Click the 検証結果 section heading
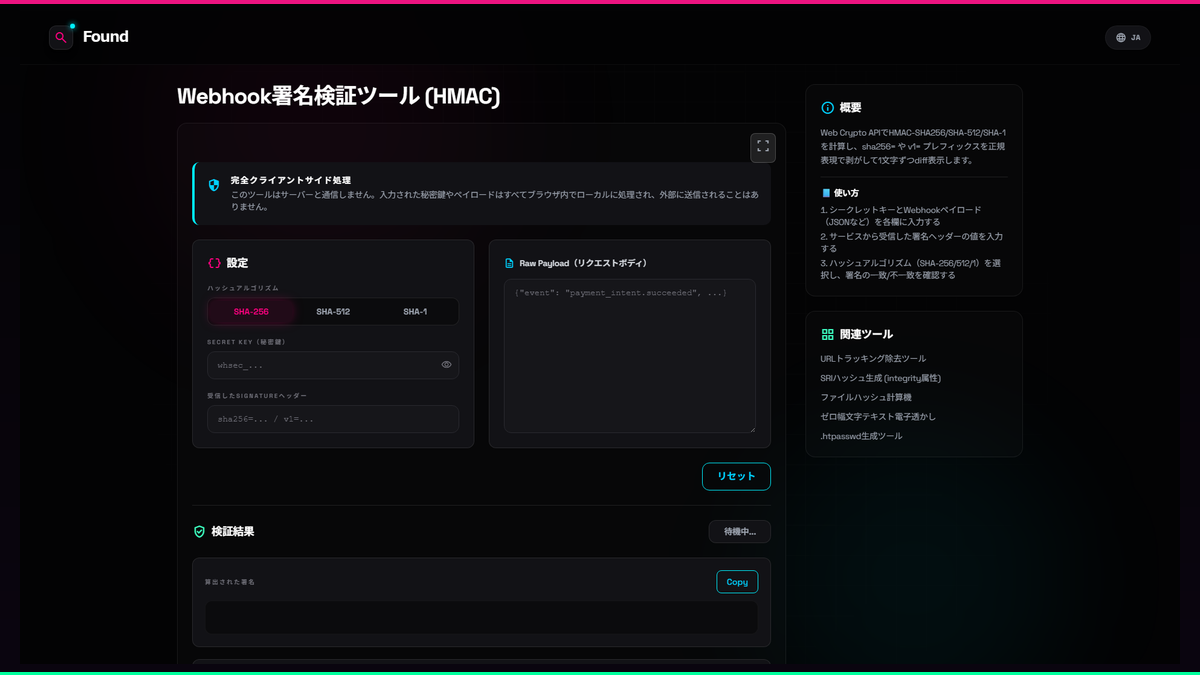 pos(233,532)
